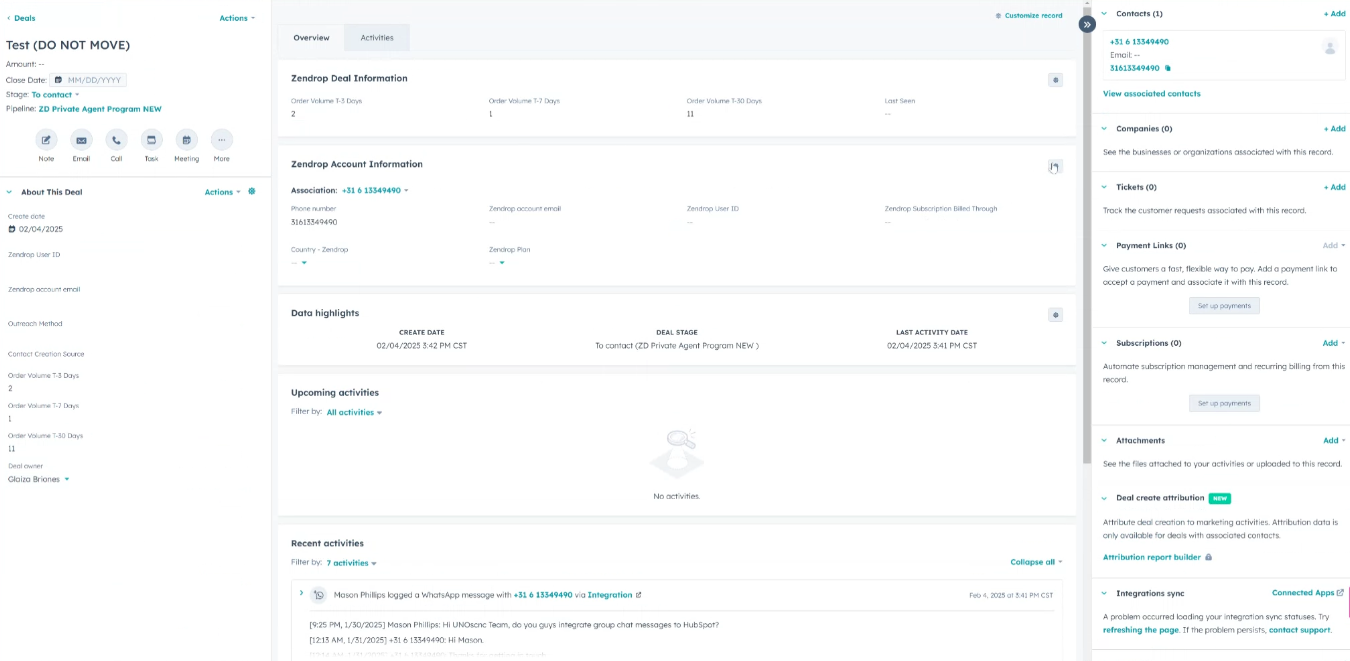Create a task using the Task icon
This screenshot has width=1350, height=661.
tap(151, 140)
